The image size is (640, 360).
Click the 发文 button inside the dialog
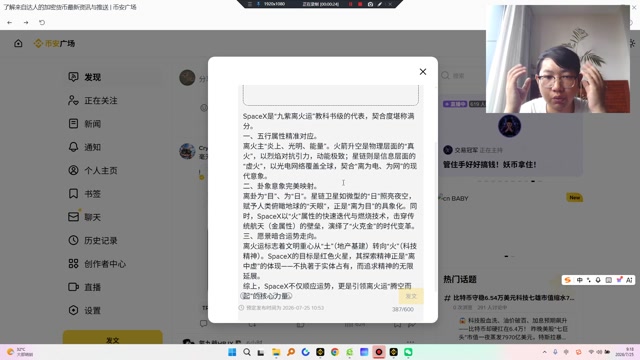pyautogui.click(x=411, y=296)
